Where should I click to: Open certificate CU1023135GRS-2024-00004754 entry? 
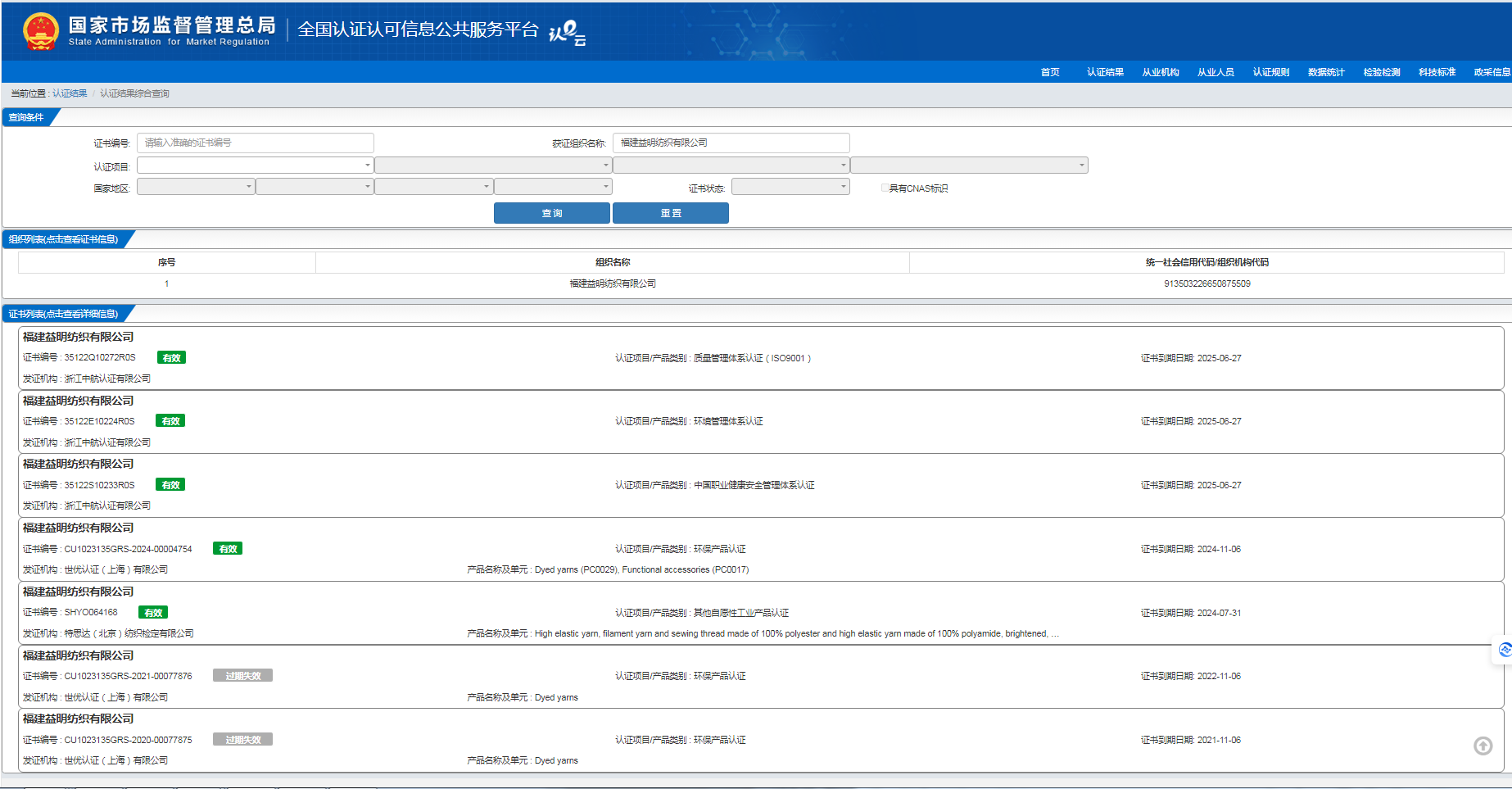(x=761, y=549)
